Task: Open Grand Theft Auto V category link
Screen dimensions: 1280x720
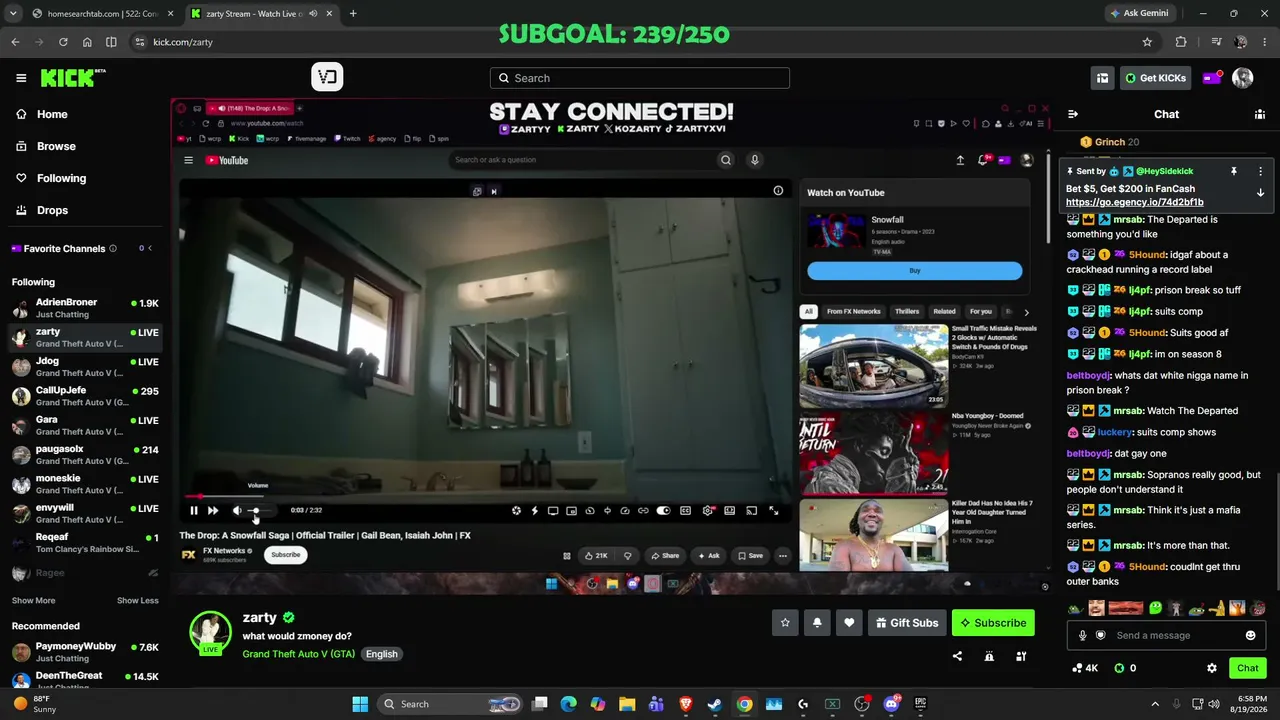Action: 298,654
